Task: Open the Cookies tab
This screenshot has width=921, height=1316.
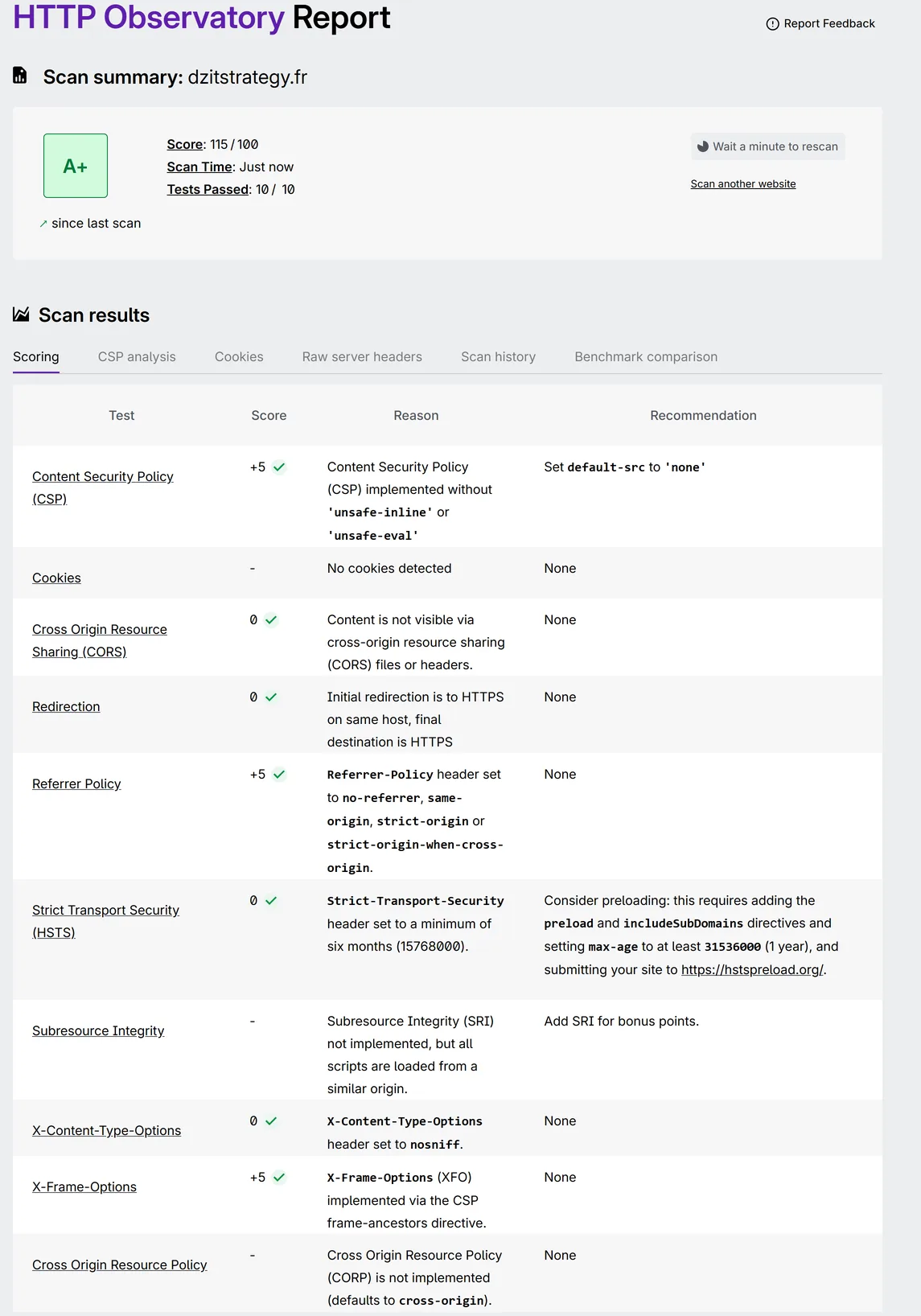Action: point(239,356)
